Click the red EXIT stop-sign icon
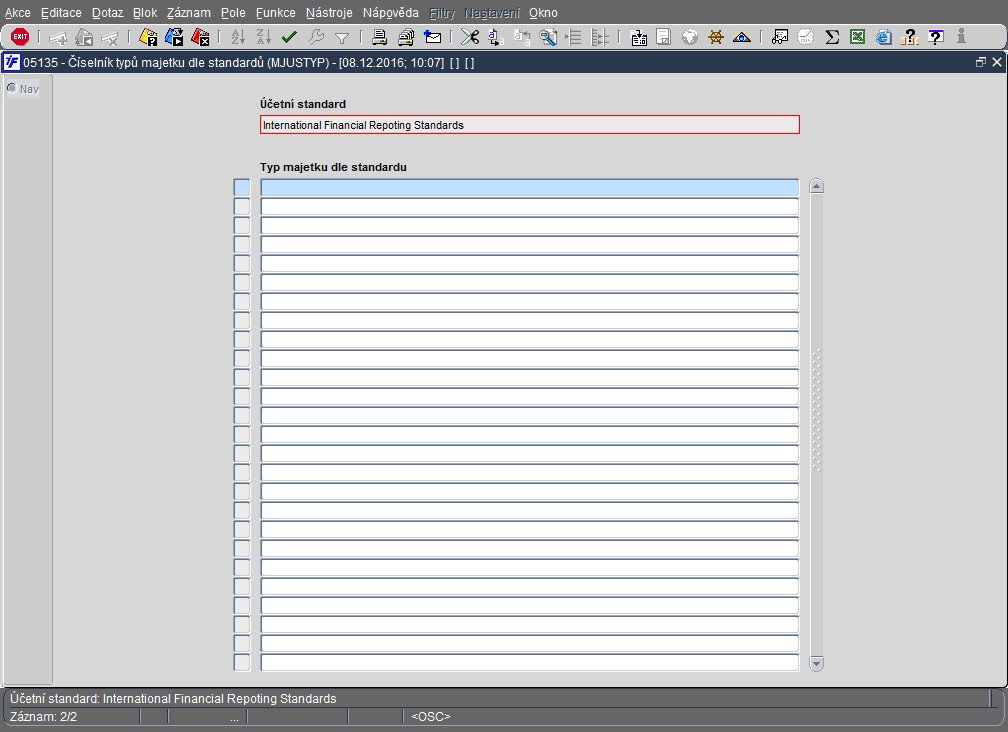The image size is (1008, 732). click(20, 37)
